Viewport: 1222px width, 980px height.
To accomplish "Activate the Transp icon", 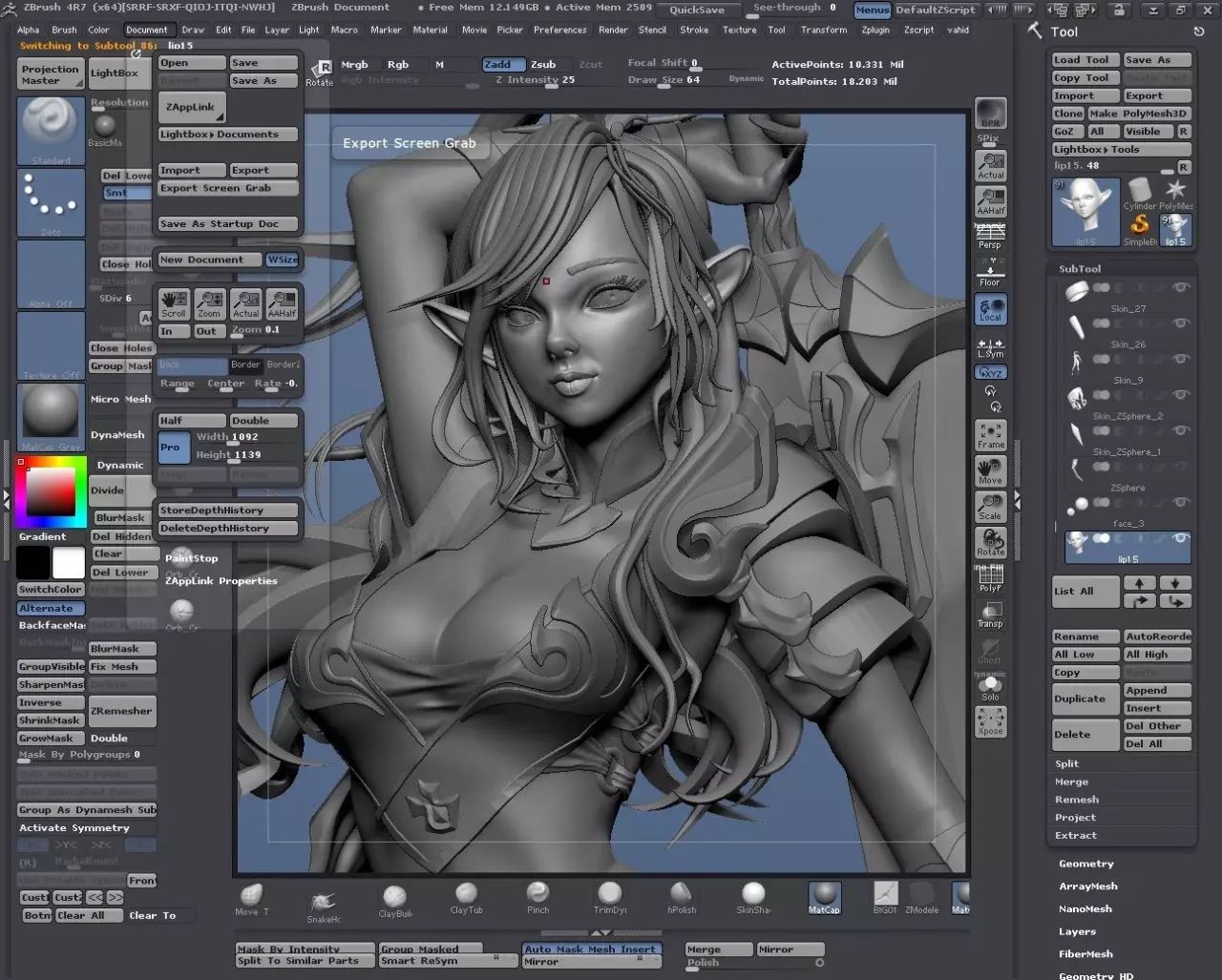I will [990, 614].
